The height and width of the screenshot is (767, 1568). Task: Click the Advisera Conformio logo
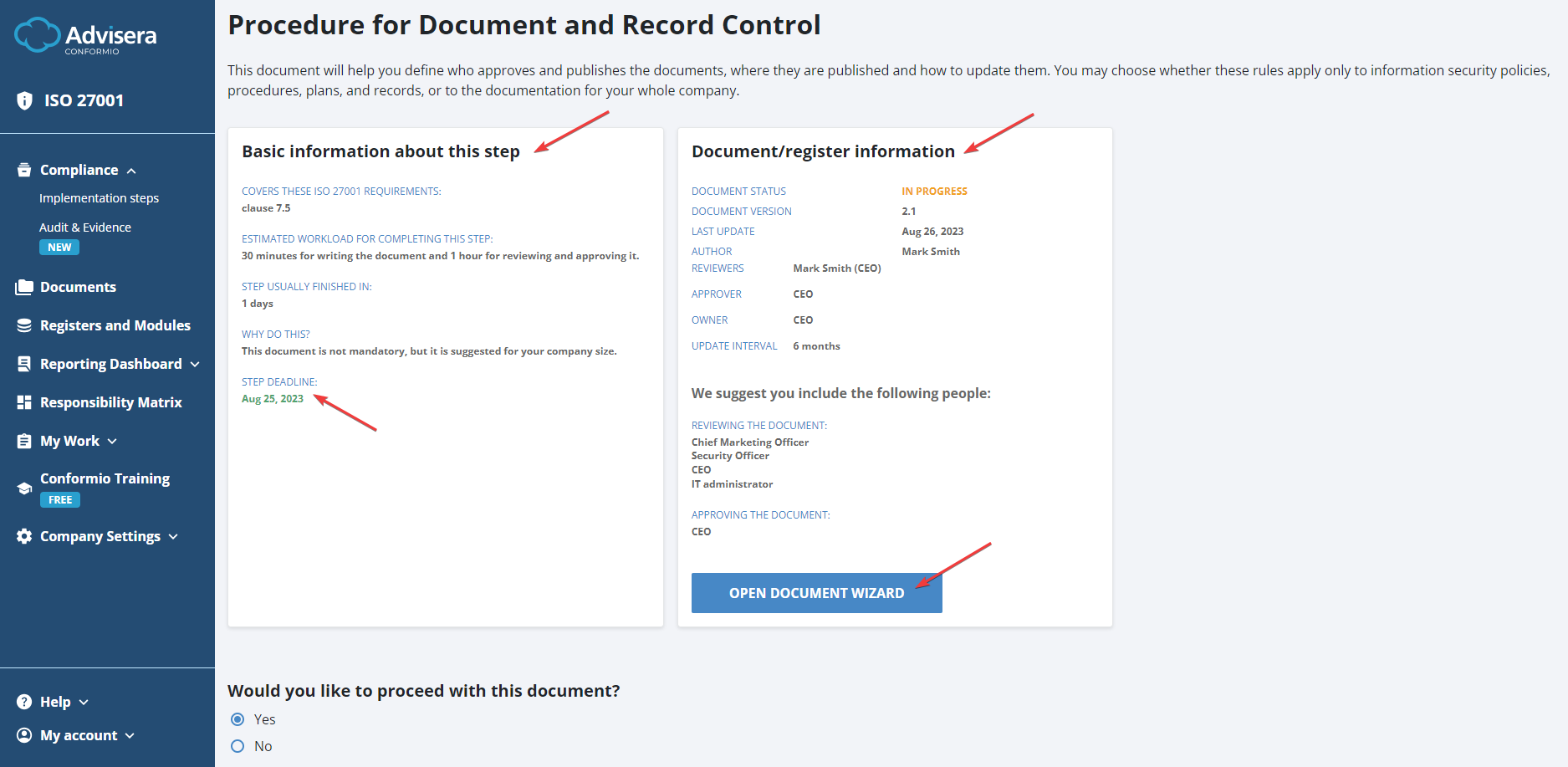coord(84,36)
